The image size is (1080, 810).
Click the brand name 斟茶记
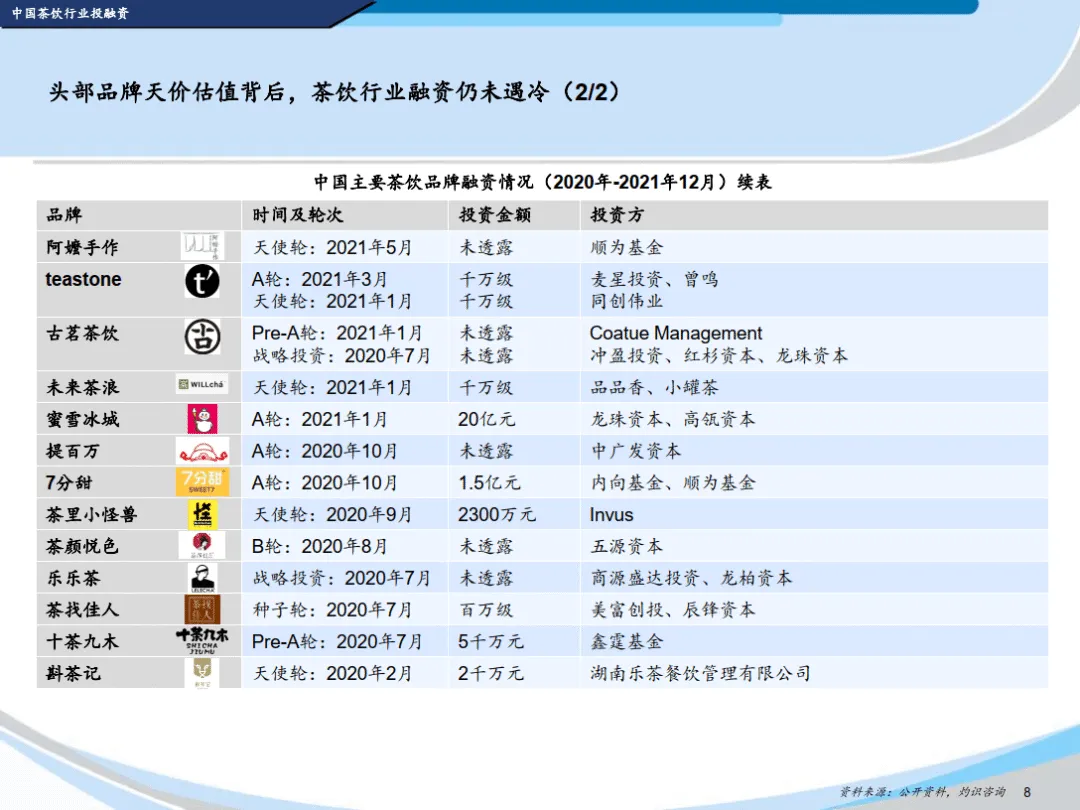pos(73,673)
